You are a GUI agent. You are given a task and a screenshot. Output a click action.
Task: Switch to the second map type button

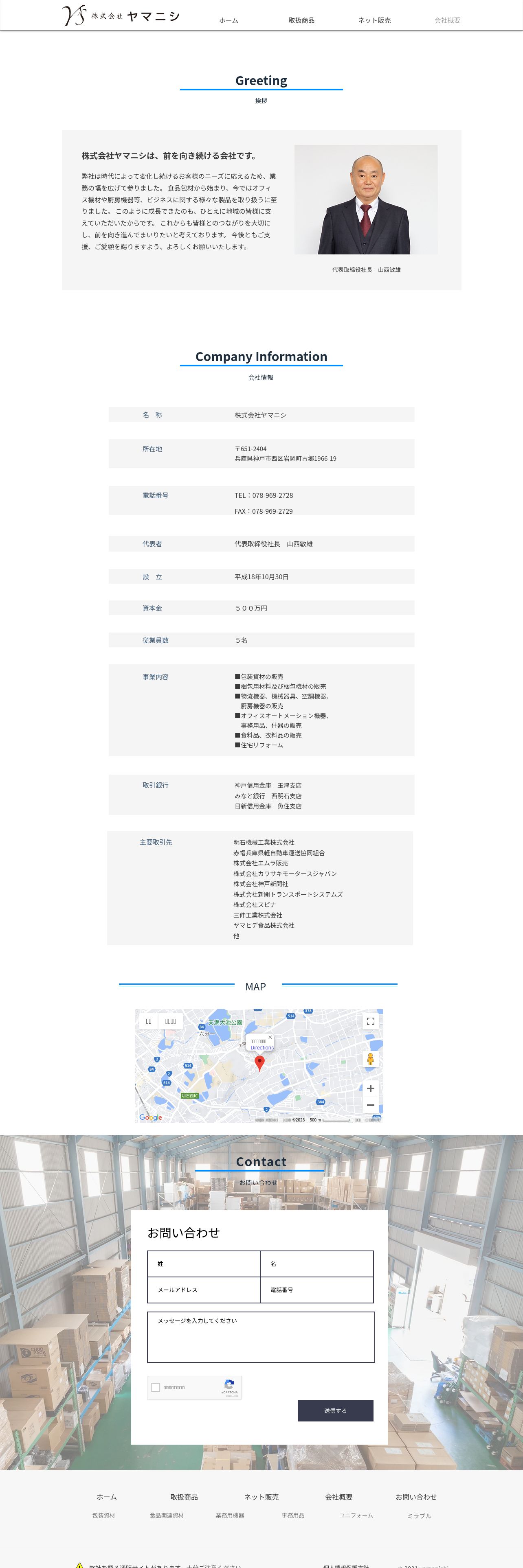[171, 1021]
